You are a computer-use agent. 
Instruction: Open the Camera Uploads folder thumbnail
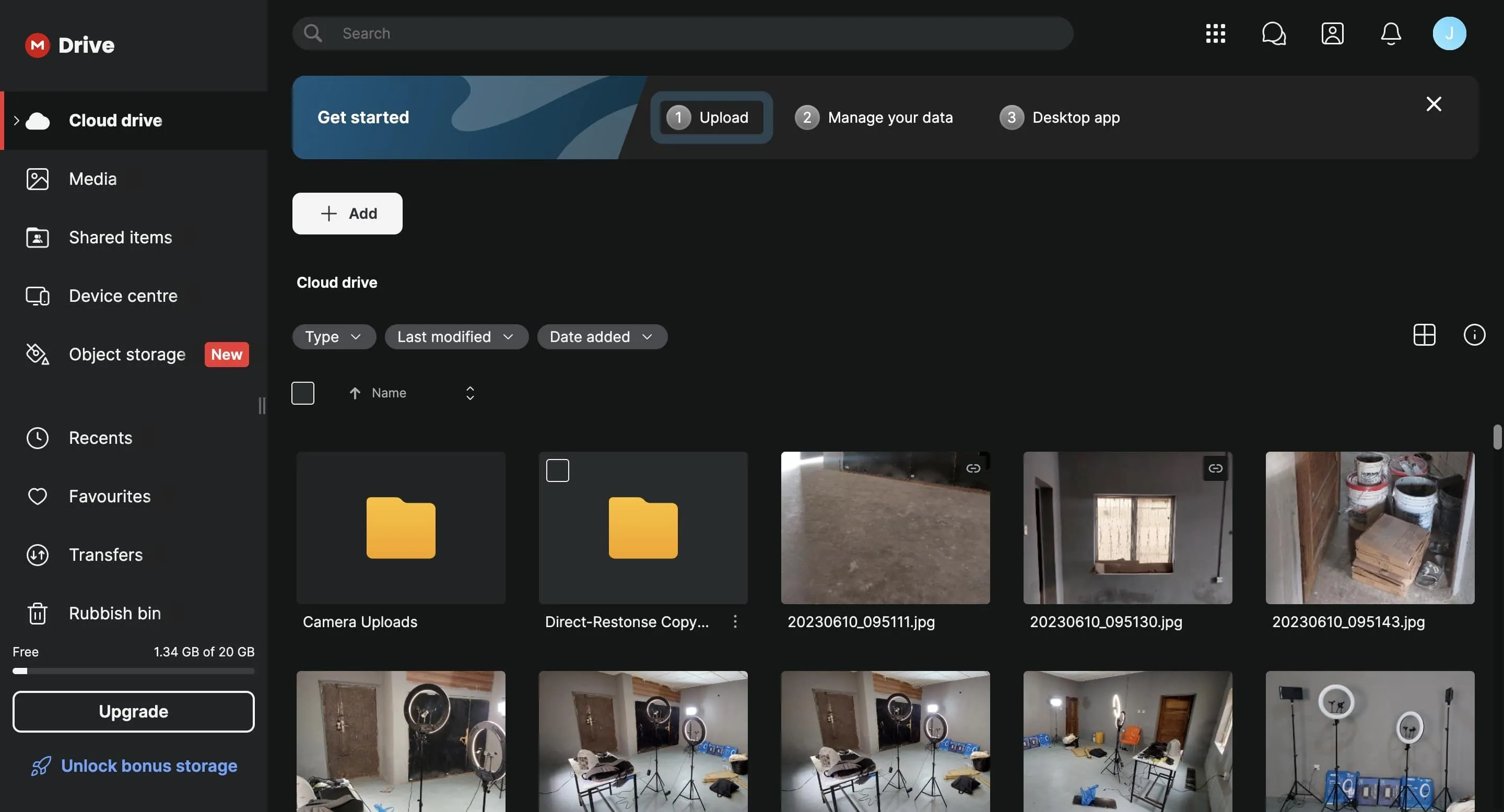(x=401, y=528)
